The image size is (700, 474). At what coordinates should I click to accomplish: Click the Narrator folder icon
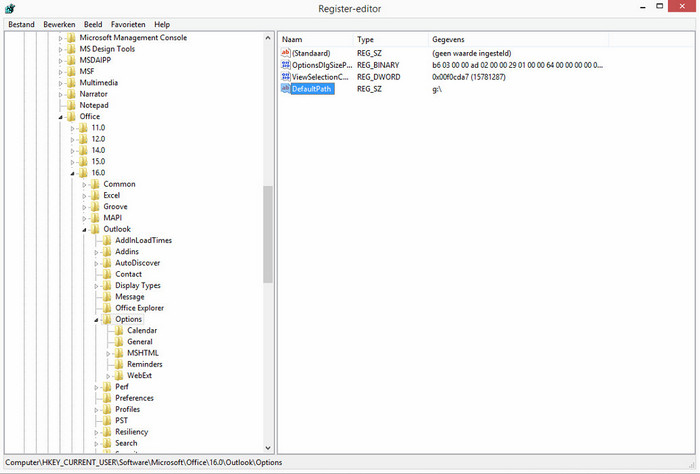pyautogui.click(x=71, y=94)
